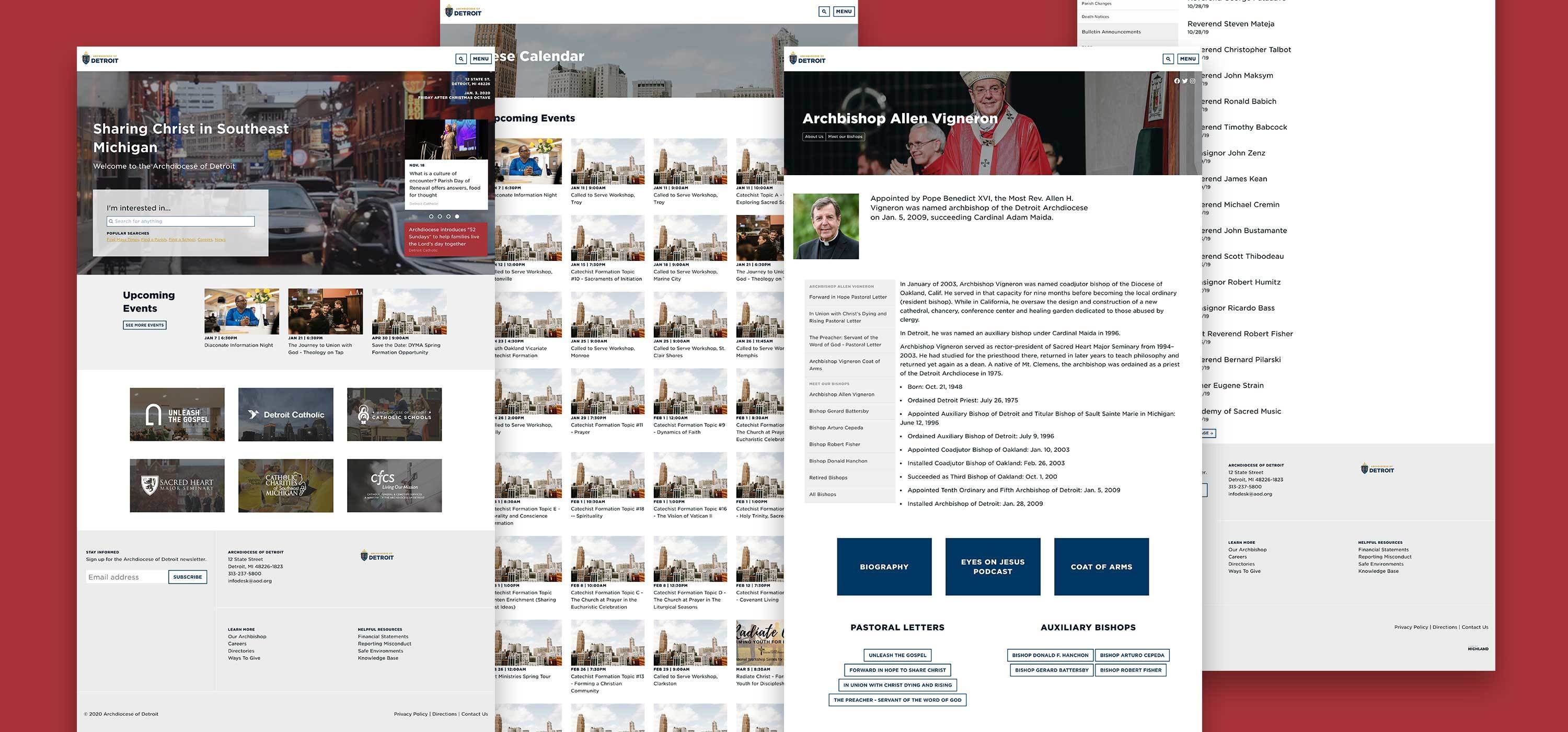The image size is (1568, 732).
Task: Open the Instagram icon on Archbishop hero banner
Action: pyautogui.click(x=1192, y=81)
